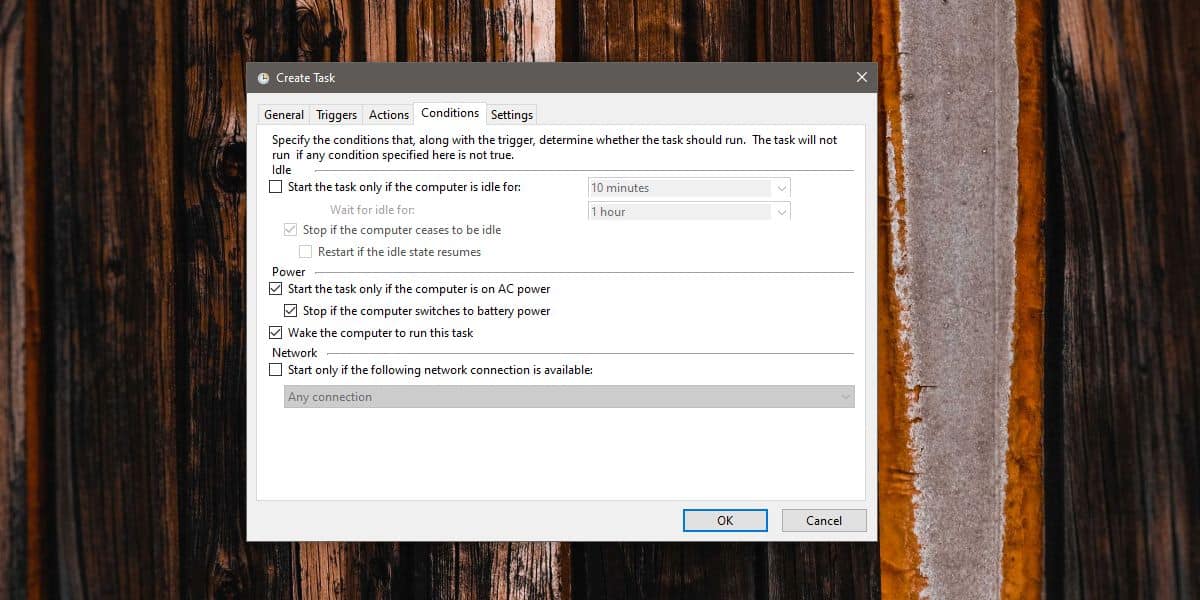The height and width of the screenshot is (600, 1200).
Task: Close the Create Task dialog
Action: pyautogui.click(x=861, y=77)
